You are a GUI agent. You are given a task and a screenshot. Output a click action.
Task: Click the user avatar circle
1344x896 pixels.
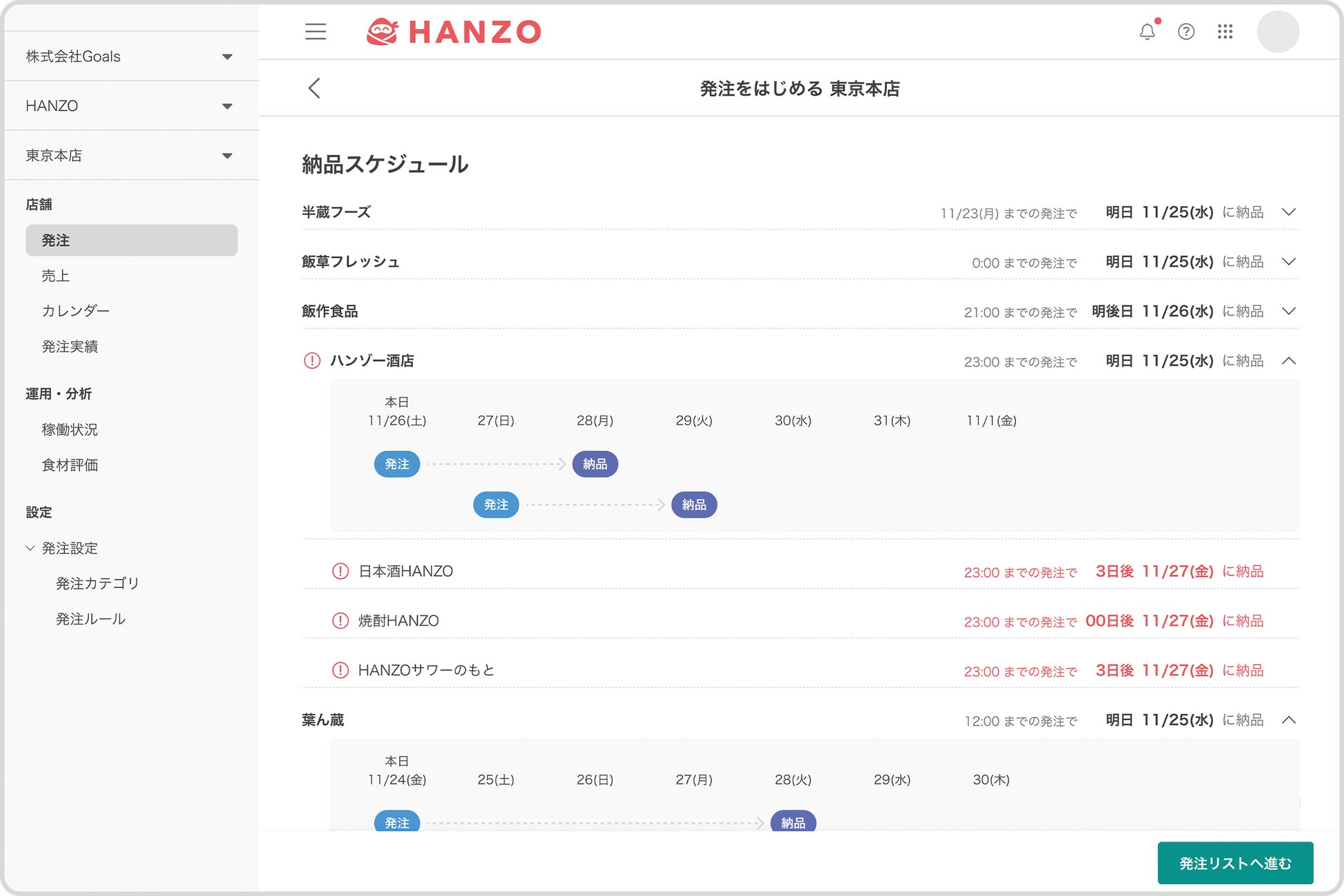[x=1278, y=32]
